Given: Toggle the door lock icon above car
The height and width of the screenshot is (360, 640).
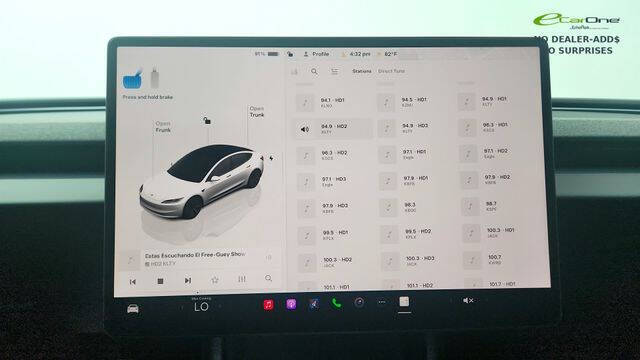Looking at the screenshot, I should 207,120.
